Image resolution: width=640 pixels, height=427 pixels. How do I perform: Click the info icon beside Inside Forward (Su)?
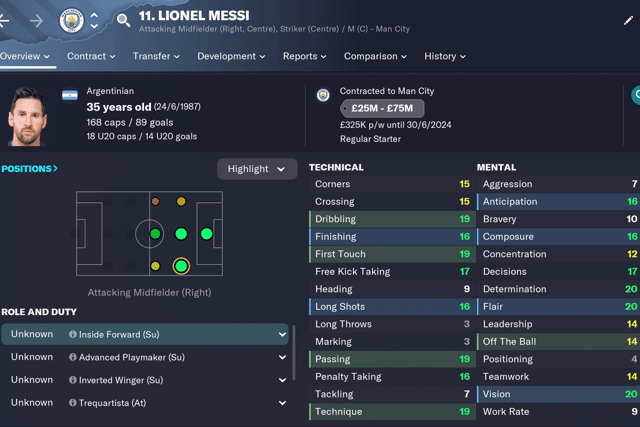pyautogui.click(x=73, y=334)
